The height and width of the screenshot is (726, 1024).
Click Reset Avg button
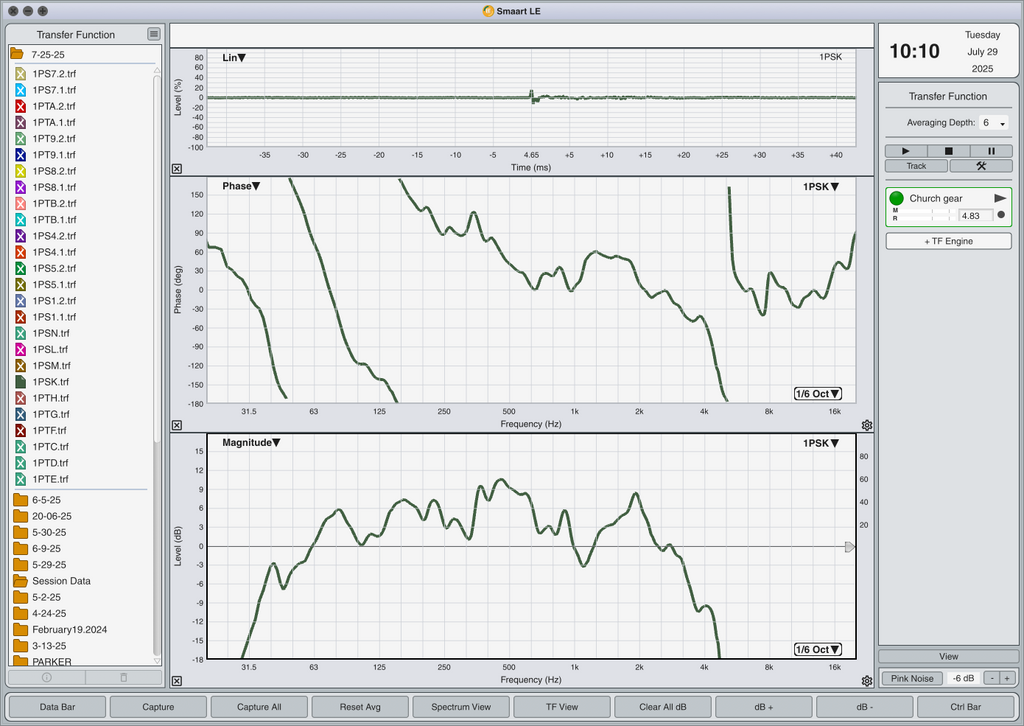pyautogui.click(x=360, y=706)
